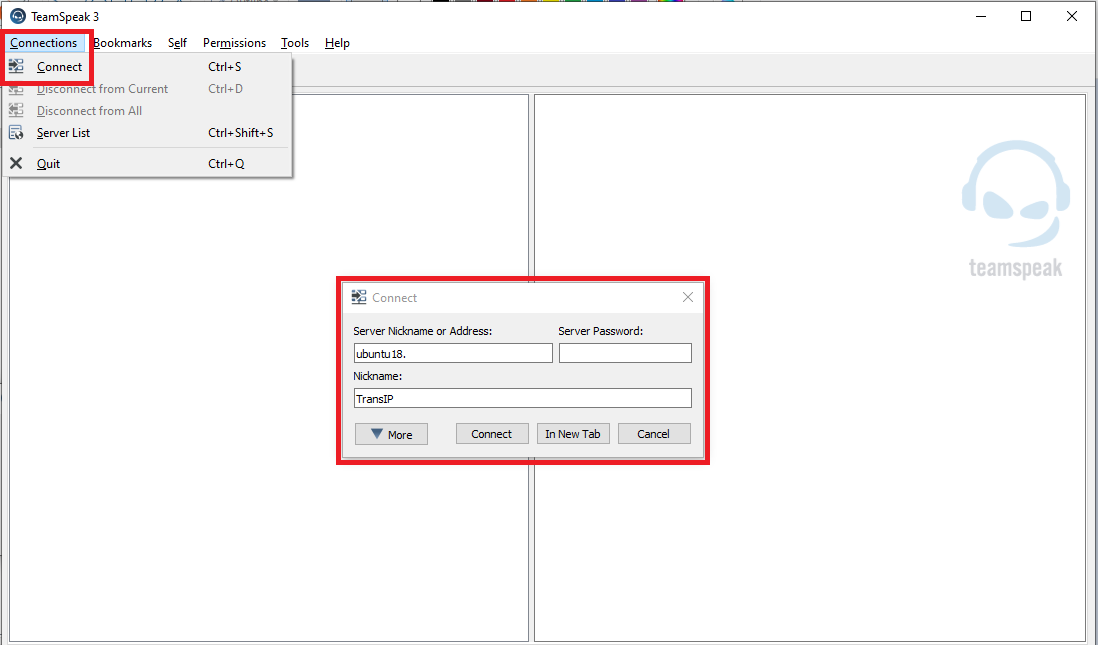Screen dimensions: 1098x645
Task: Open the Help menu
Action: coord(337,43)
